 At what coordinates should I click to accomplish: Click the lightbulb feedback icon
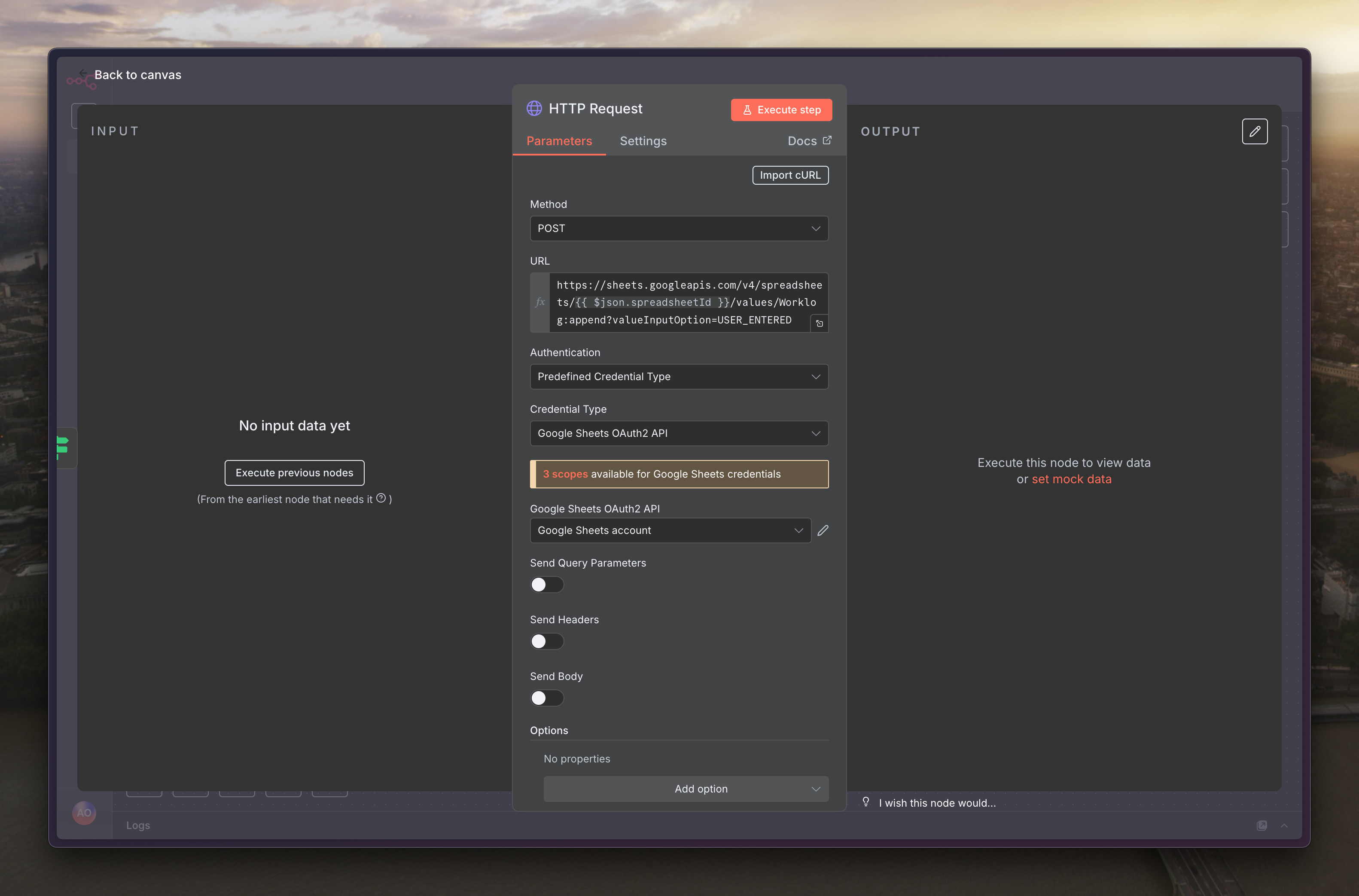coord(865,802)
